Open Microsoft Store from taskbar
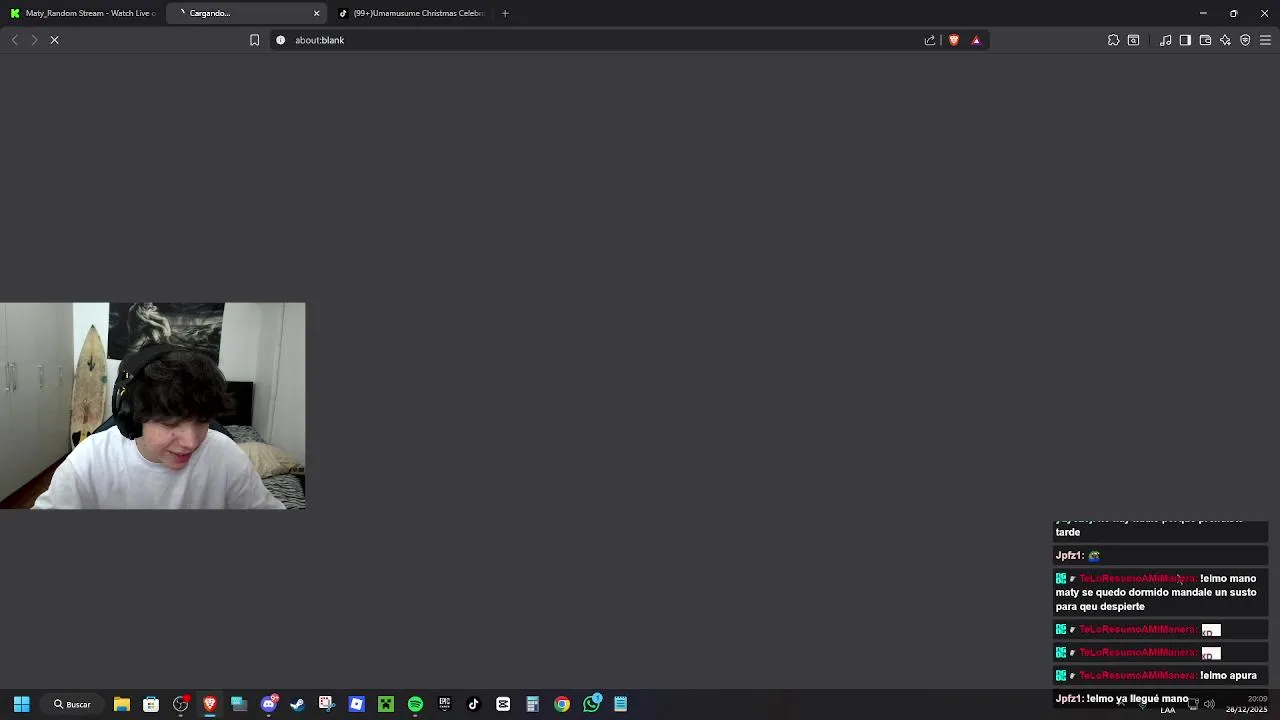Image resolution: width=1280 pixels, height=720 pixels. pos(151,704)
